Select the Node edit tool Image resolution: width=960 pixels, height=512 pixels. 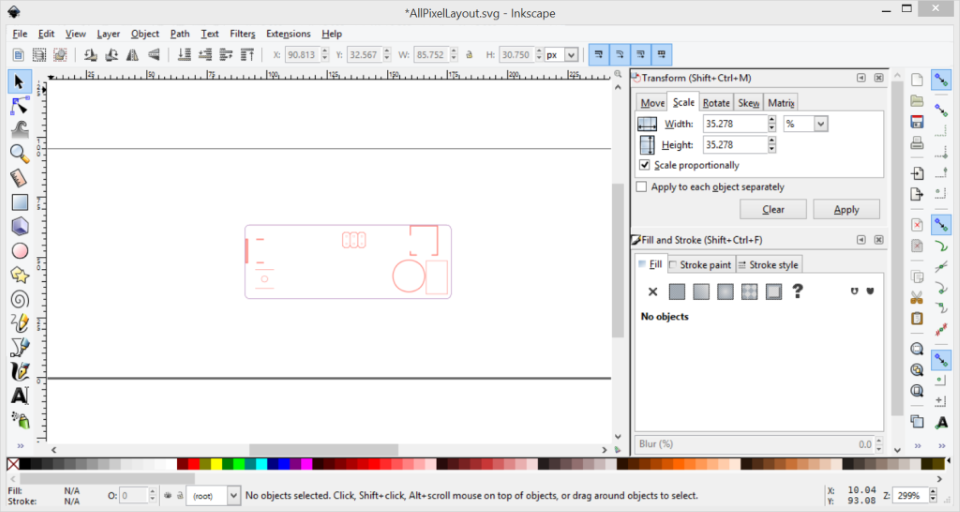[19, 106]
